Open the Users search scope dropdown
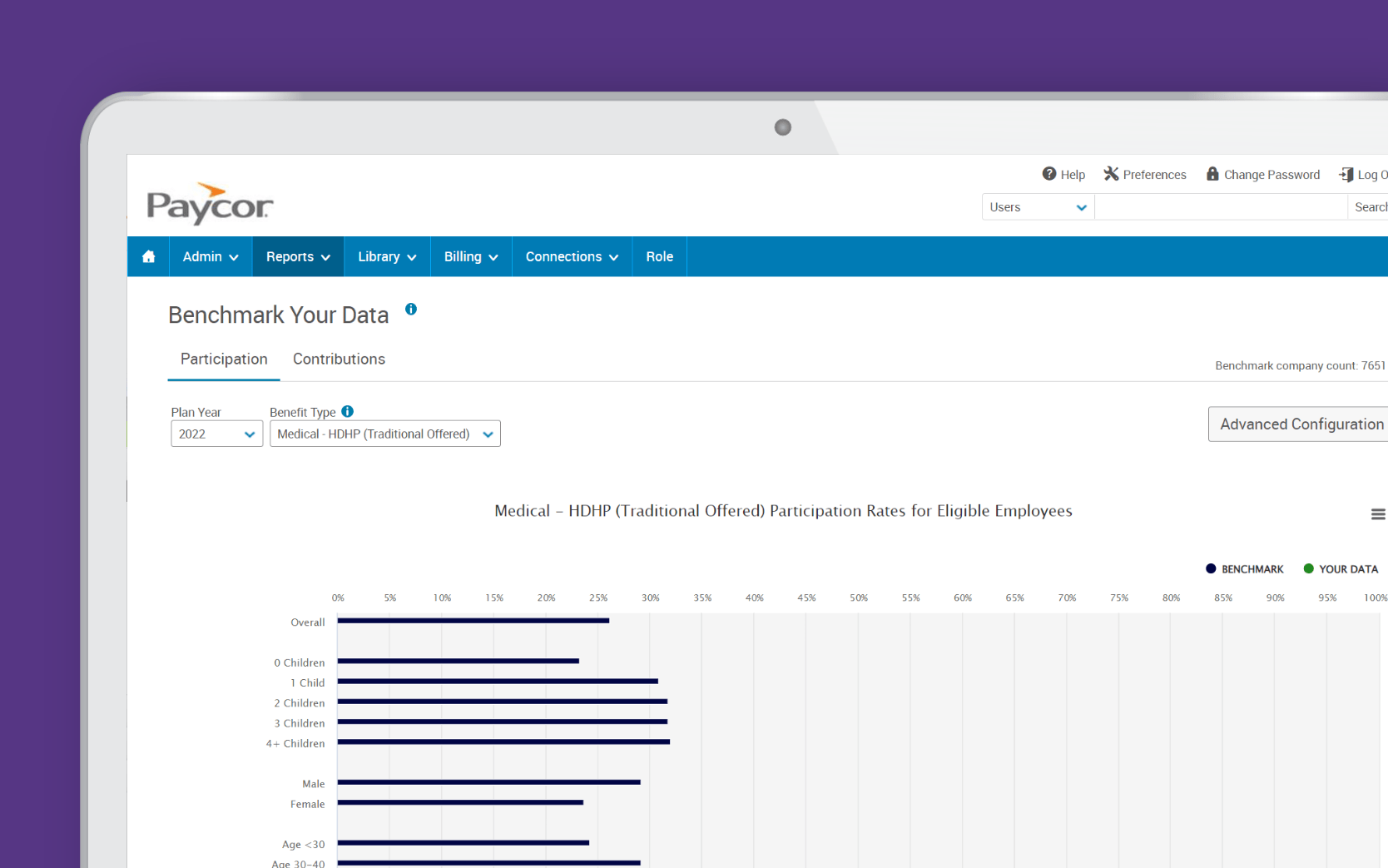The width and height of the screenshot is (1388, 868). (x=1039, y=207)
